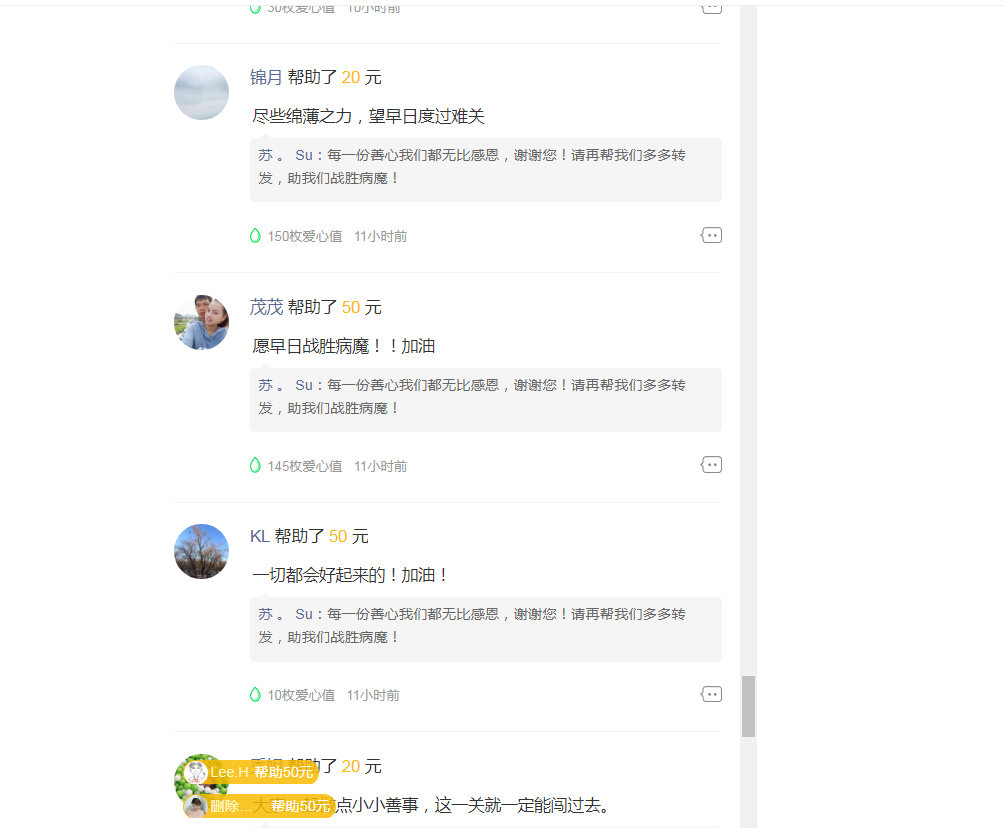Open 茂茂's couple photo avatar
Image resolution: width=1005 pixels, height=828 pixels.
point(201,322)
